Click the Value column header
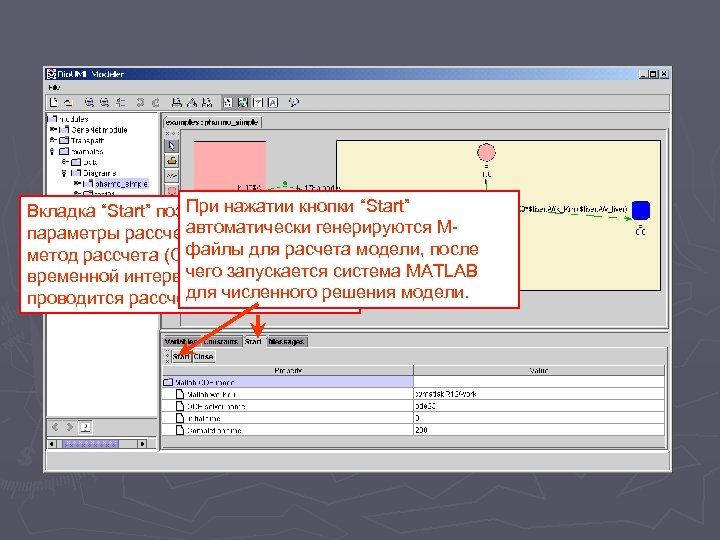720x540 pixels. [x=539, y=370]
